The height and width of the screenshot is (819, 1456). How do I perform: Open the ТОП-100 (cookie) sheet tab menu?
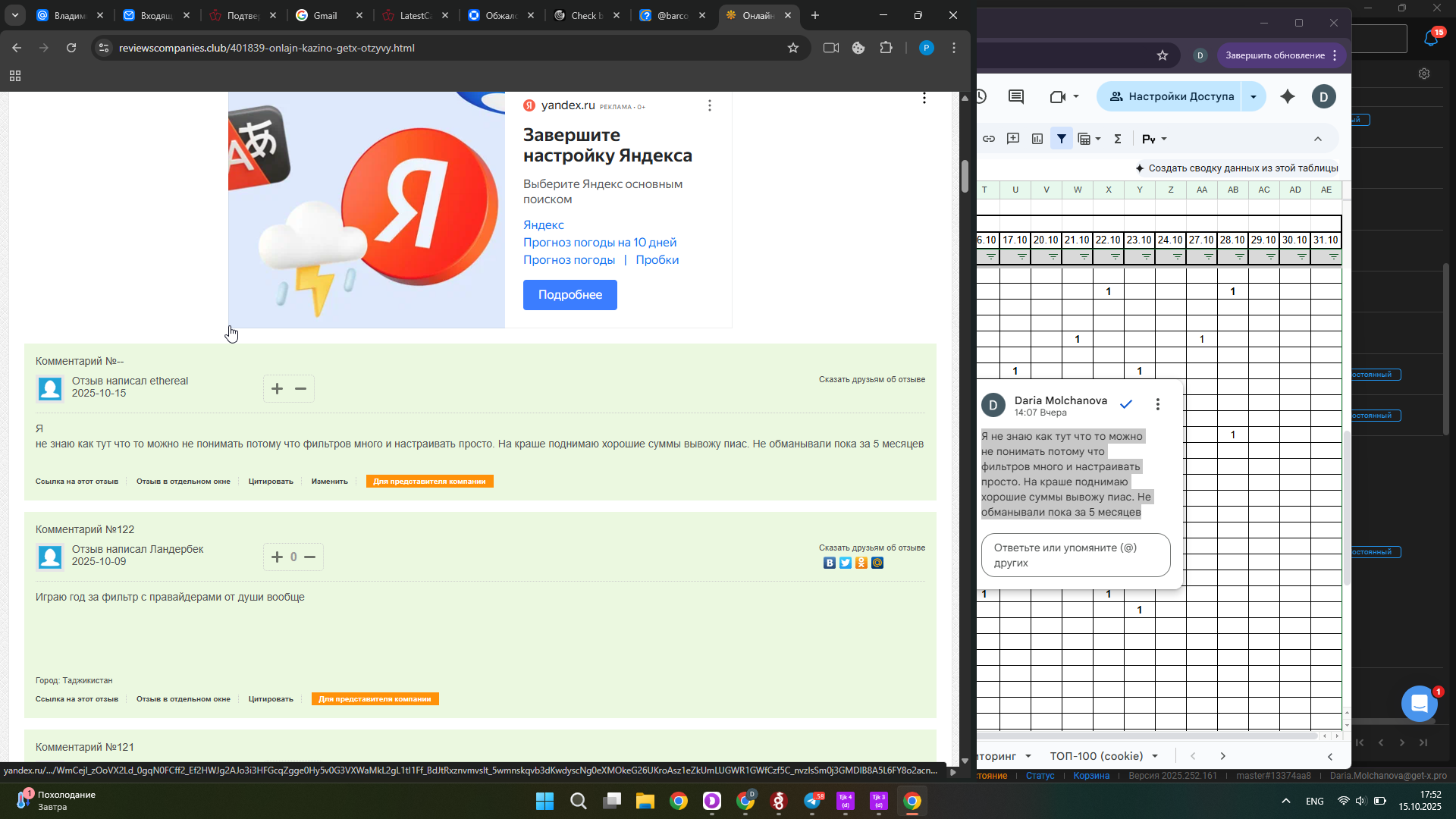[1155, 756]
